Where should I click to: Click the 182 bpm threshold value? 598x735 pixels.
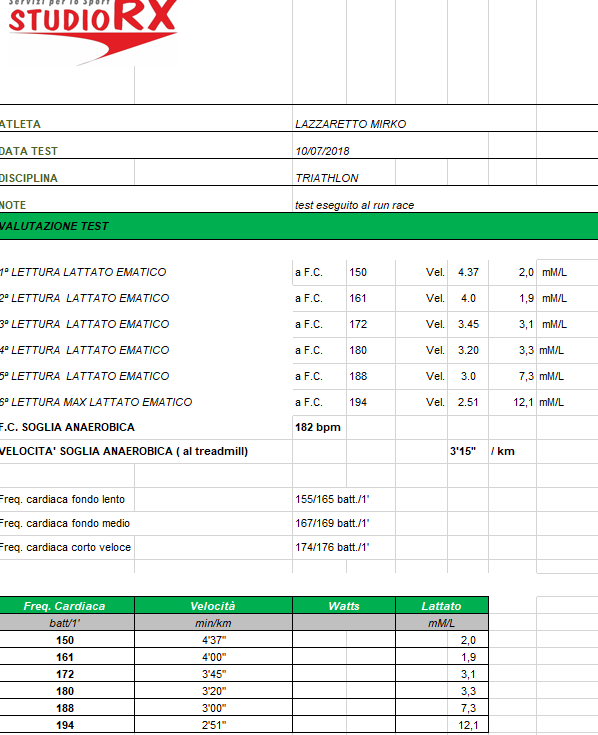pos(318,428)
